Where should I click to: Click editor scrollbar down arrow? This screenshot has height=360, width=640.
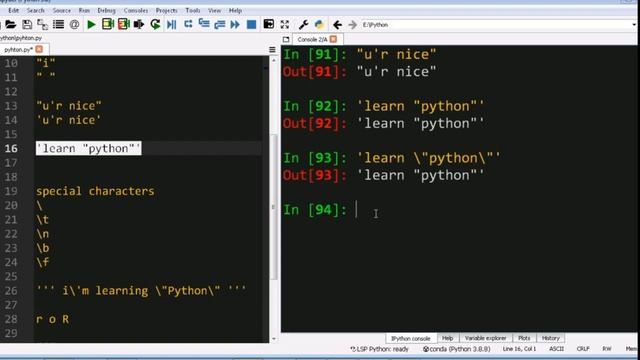tap(273, 339)
